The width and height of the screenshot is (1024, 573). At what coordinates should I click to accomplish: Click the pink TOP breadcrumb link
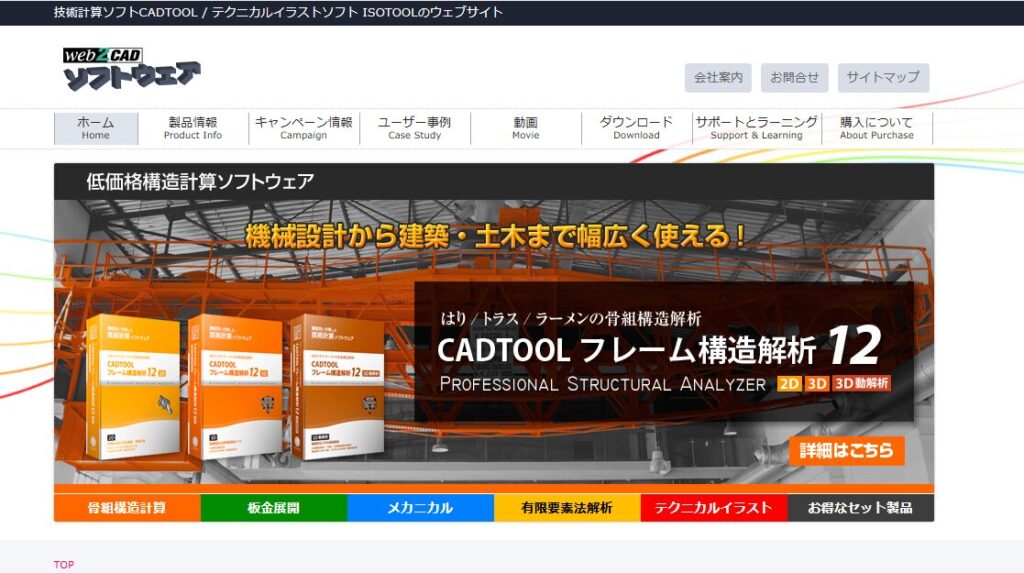point(64,565)
